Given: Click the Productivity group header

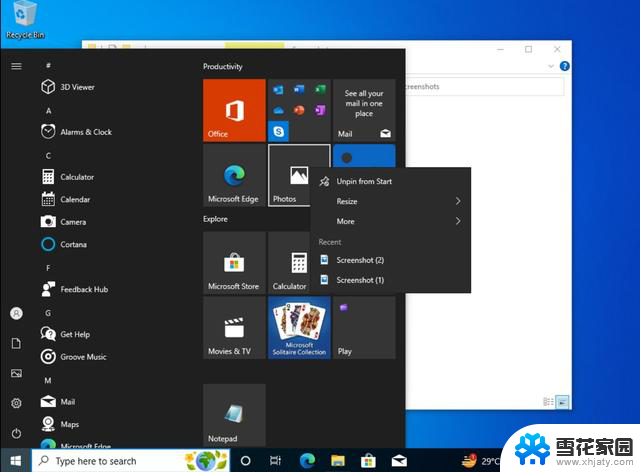Looking at the screenshot, I should (223, 67).
